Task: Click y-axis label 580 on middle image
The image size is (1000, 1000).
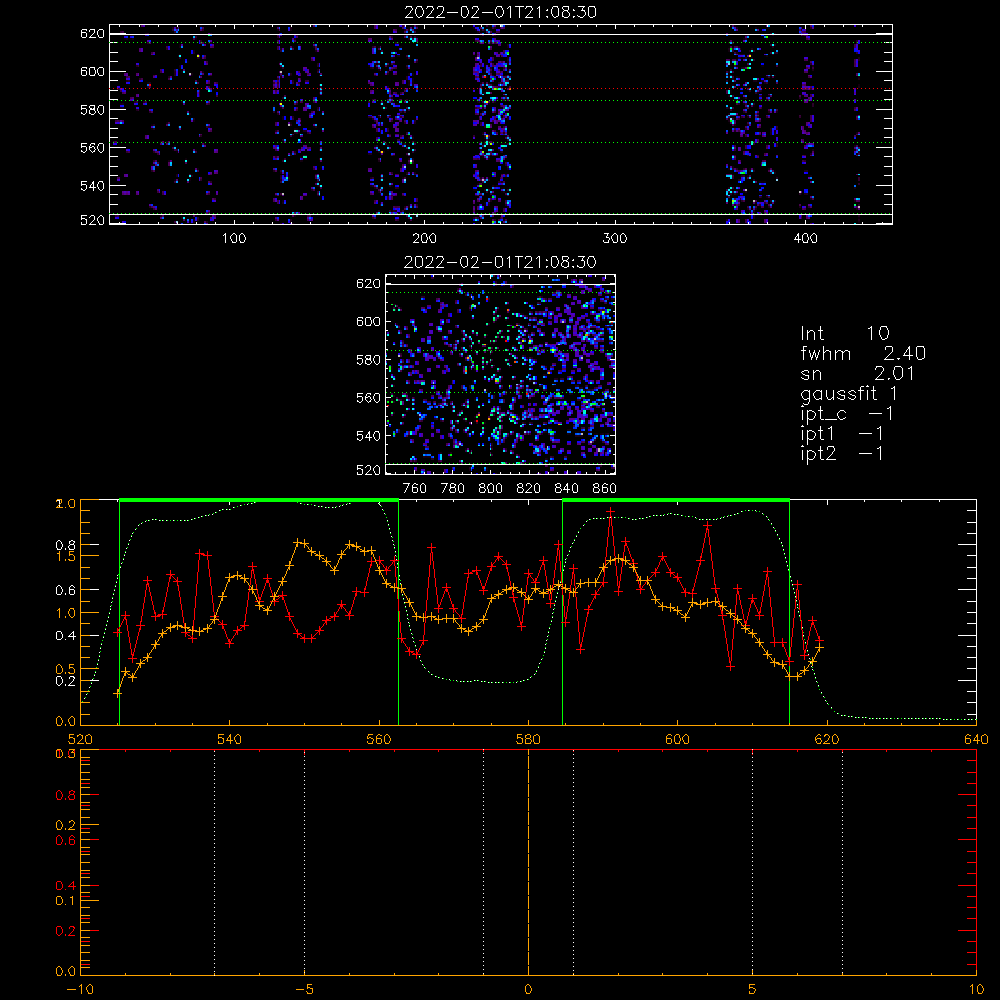Action: tap(368, 360)
